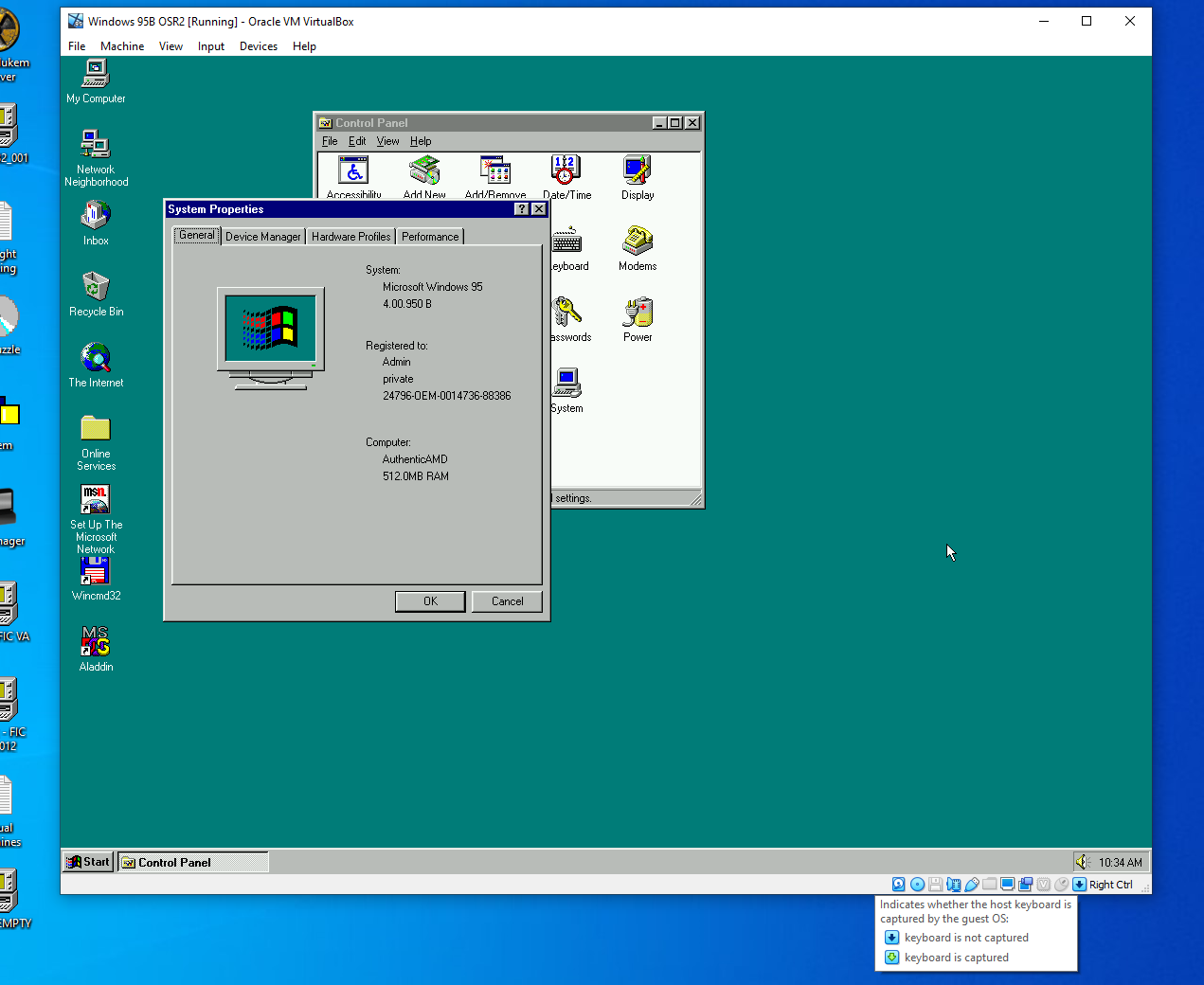
Task: Open Add/Remove Programs
Action: (x=494, y=170)
